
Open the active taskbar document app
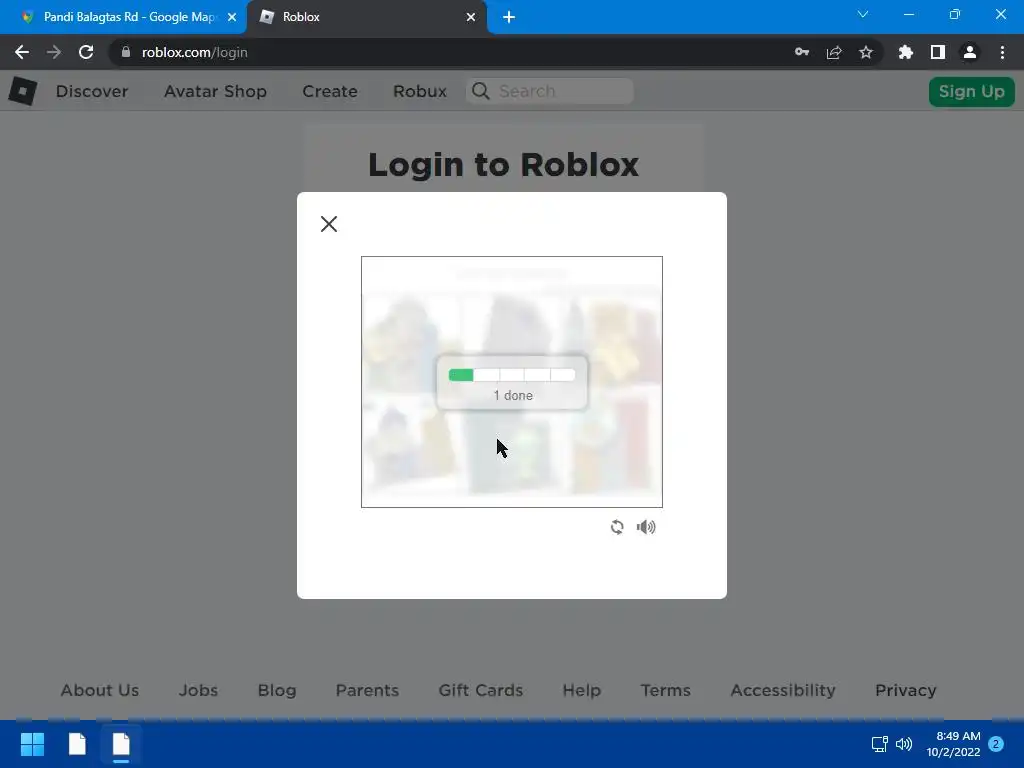(x=121, y=744)
